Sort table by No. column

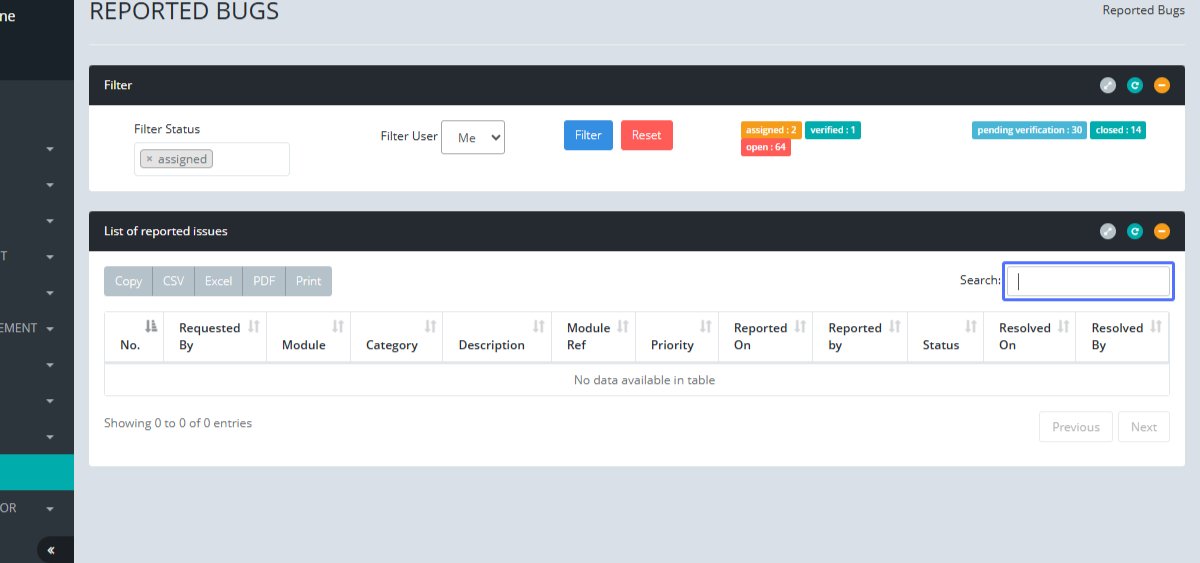134,336
